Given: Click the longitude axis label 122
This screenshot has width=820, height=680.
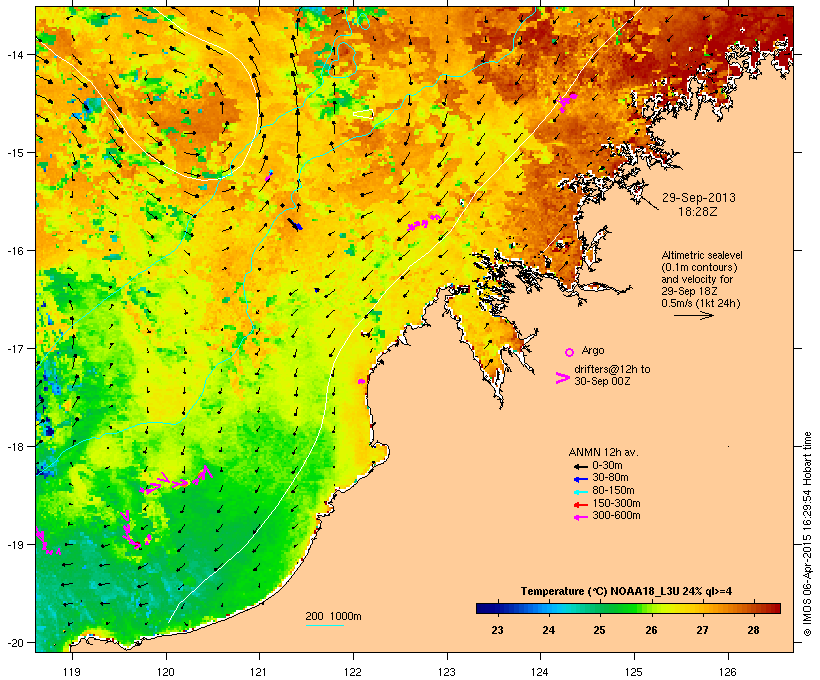Looking at the screenshot, I should (353, 672).
